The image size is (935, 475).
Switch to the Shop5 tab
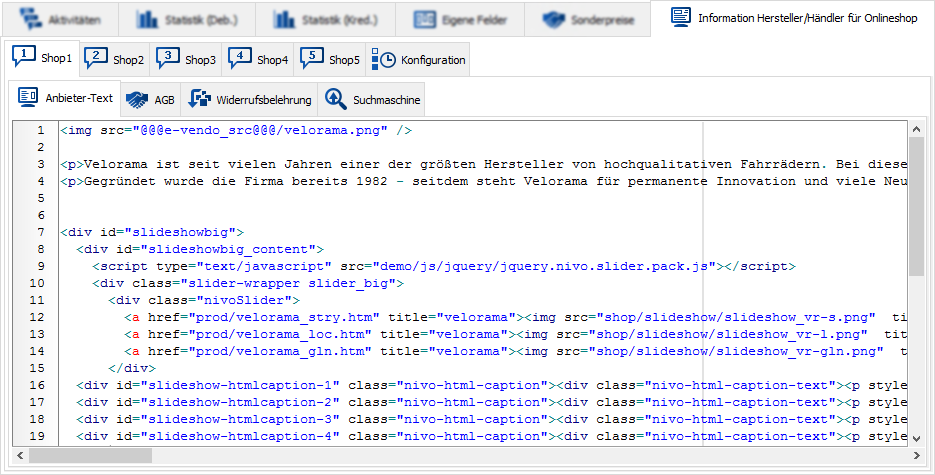(x=330, y=60)
